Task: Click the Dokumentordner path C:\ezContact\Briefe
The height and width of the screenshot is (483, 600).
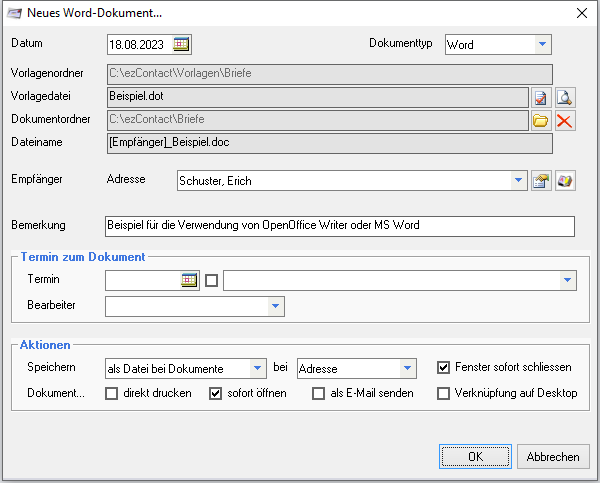Action: 318,121
